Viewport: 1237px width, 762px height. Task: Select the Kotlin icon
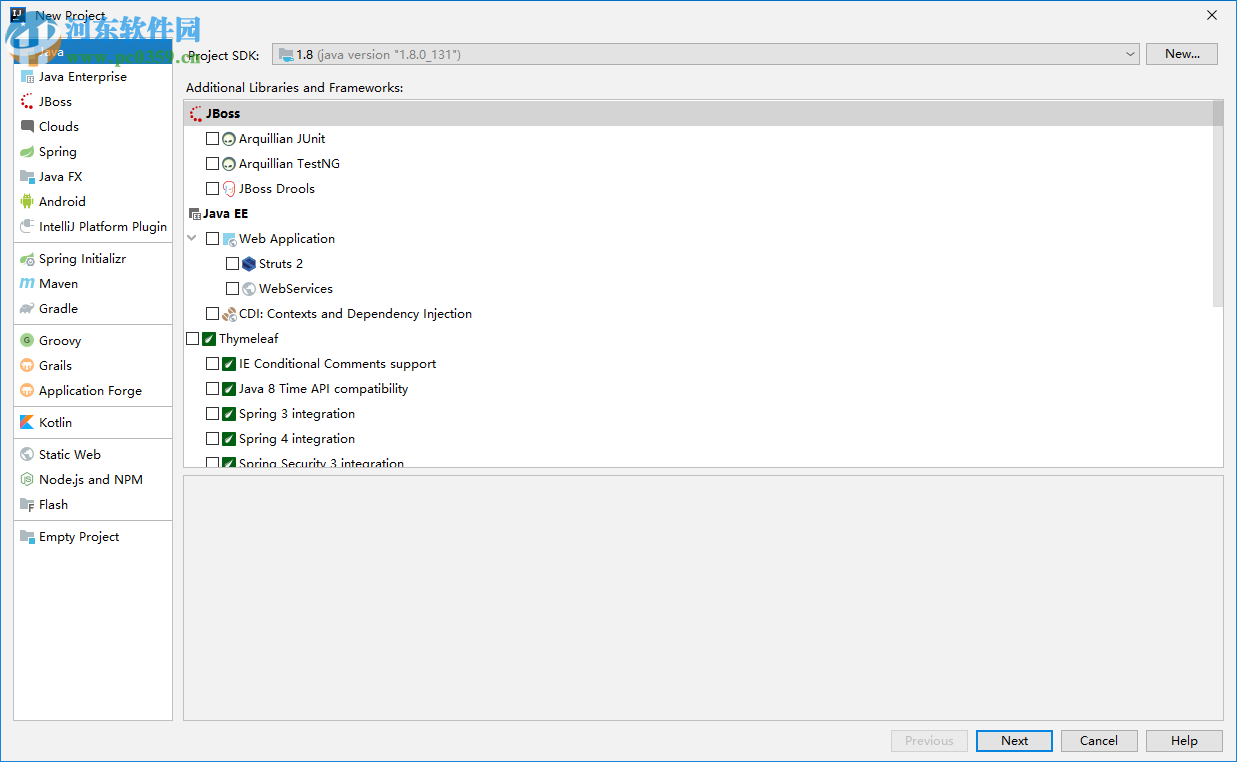[x=27, y=423]
